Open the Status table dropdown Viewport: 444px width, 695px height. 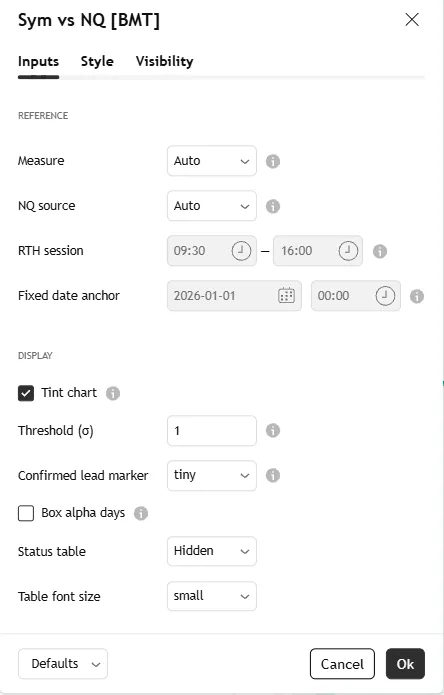(212, 551)
